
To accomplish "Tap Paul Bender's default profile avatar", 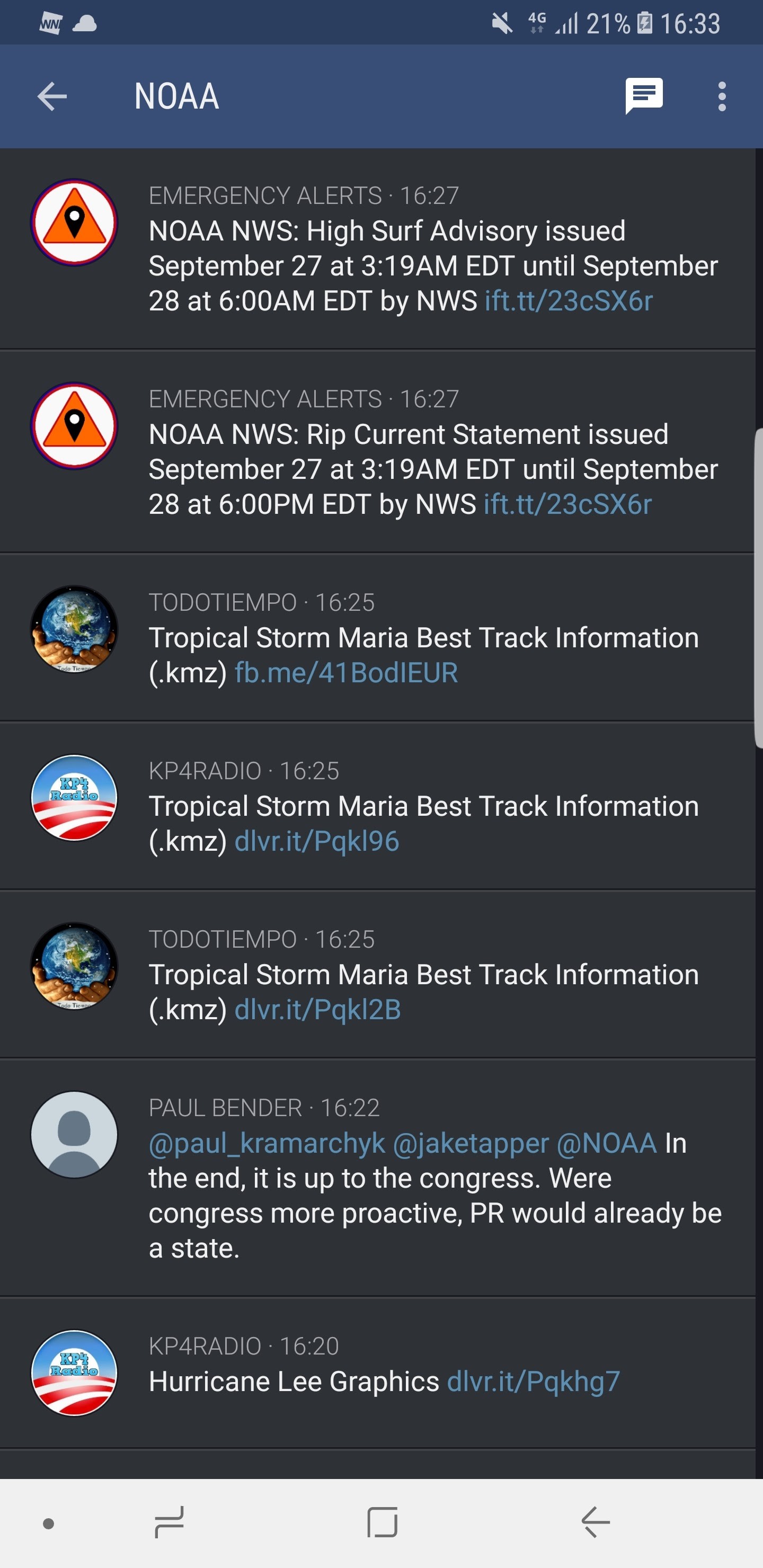I will click(x=74, y=1134).
